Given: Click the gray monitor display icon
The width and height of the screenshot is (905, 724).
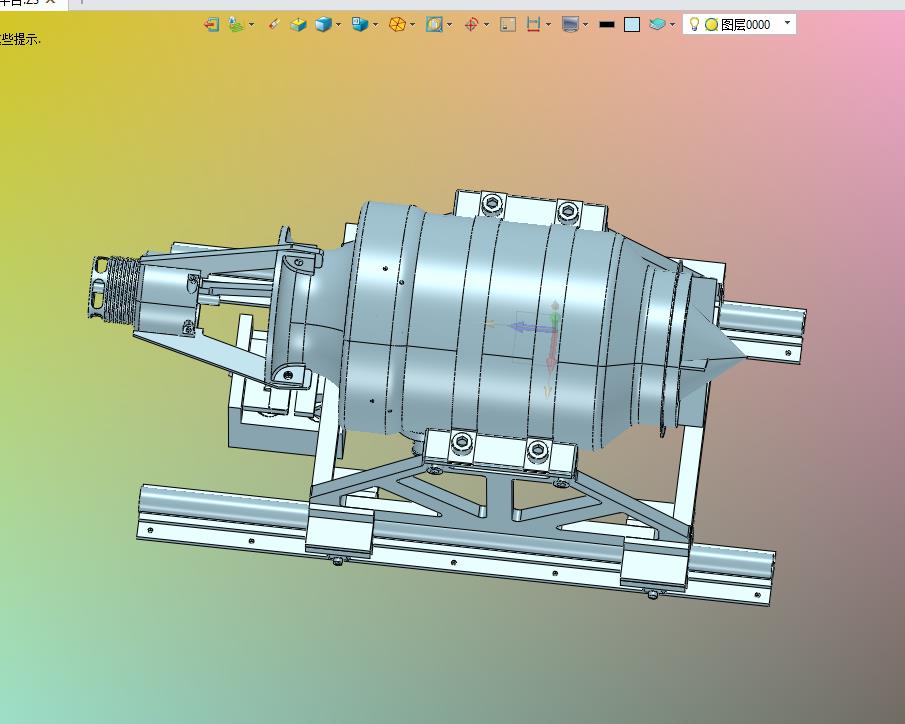Looking at the screenshot, I should point(570,24).
